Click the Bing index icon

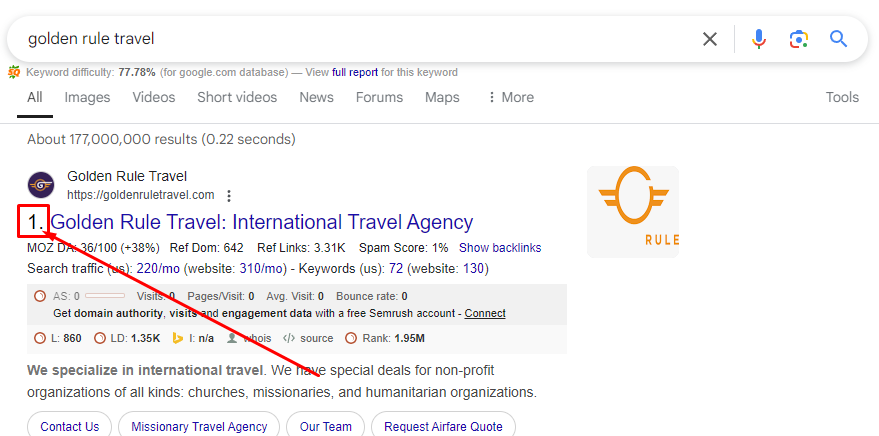(178, 338)
